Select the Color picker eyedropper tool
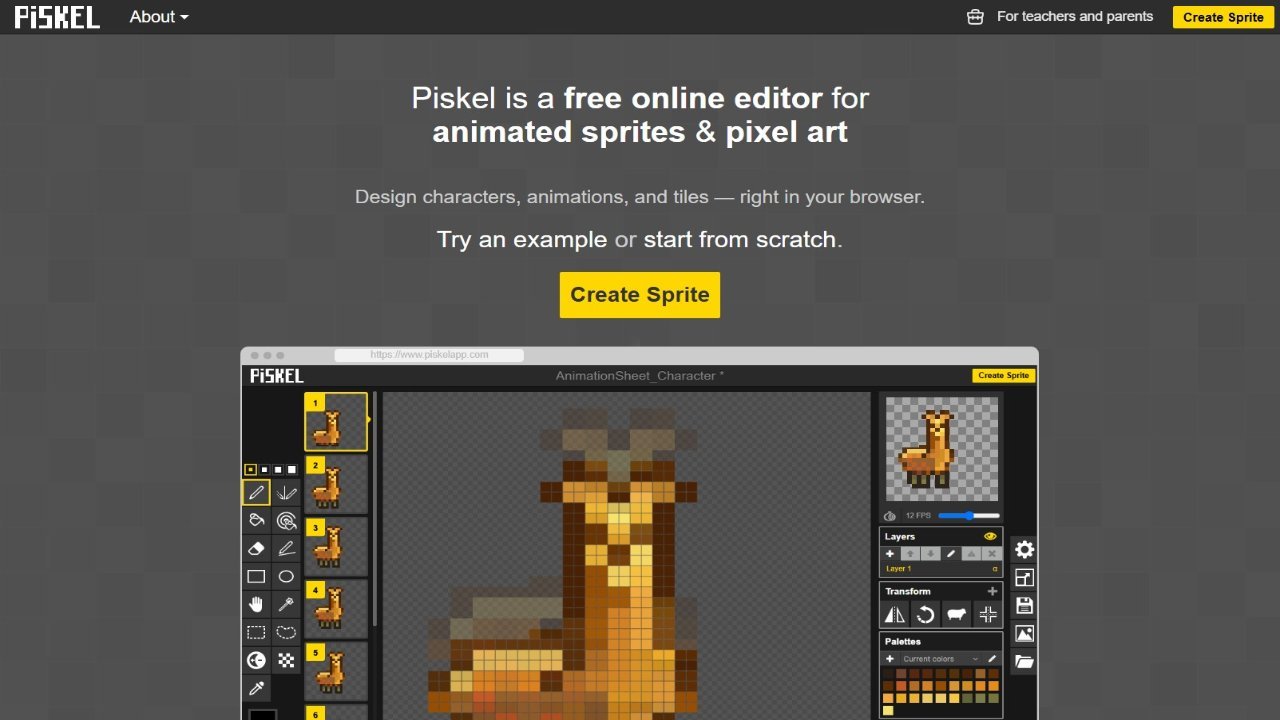The width and height of the screenshot is (1280, 720). [x=256, y=688]
